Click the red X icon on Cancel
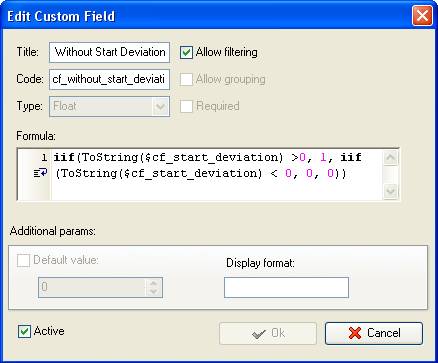This screenshot has height=363, width=438. tap(355, 333)
